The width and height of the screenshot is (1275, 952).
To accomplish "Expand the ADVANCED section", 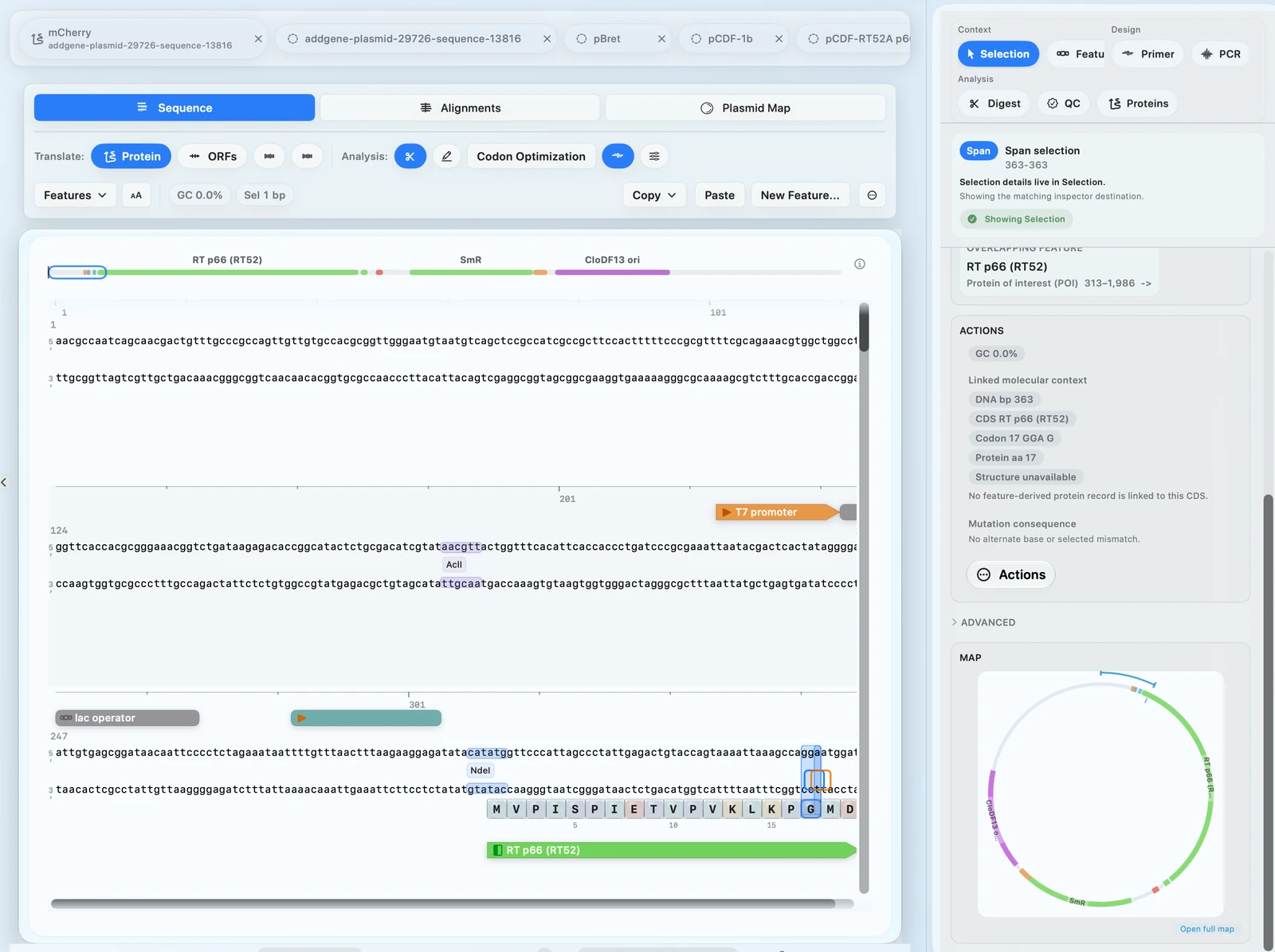I will [x=983, y=622].
